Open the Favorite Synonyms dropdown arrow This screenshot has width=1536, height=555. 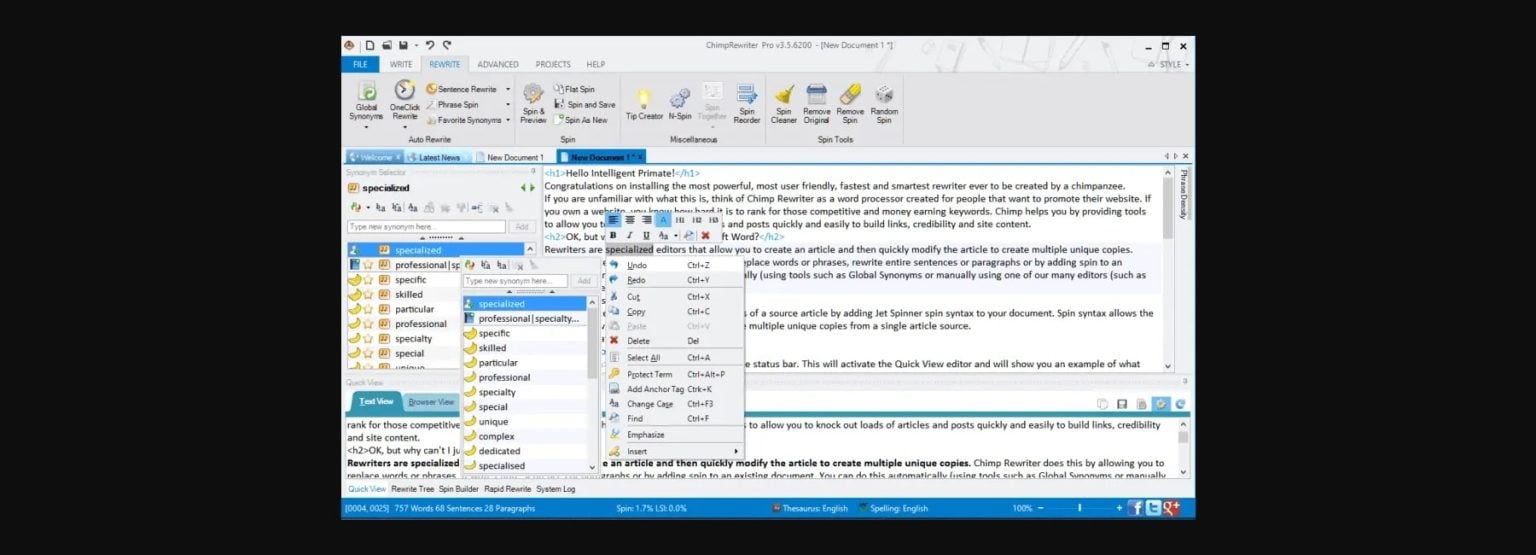coord(507,120)
